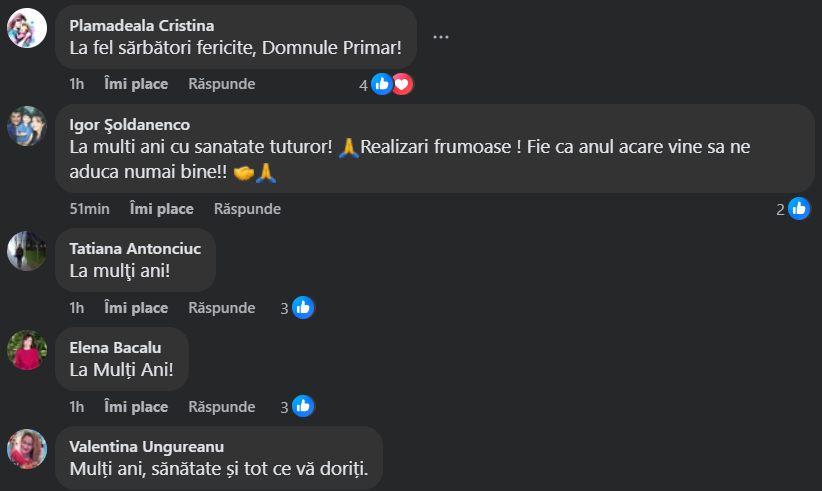This screenshot has width=822, height=491.
Task: Like Plamadeala Cristina's comment with Îmi place
Action: click(x=136, y=84)
